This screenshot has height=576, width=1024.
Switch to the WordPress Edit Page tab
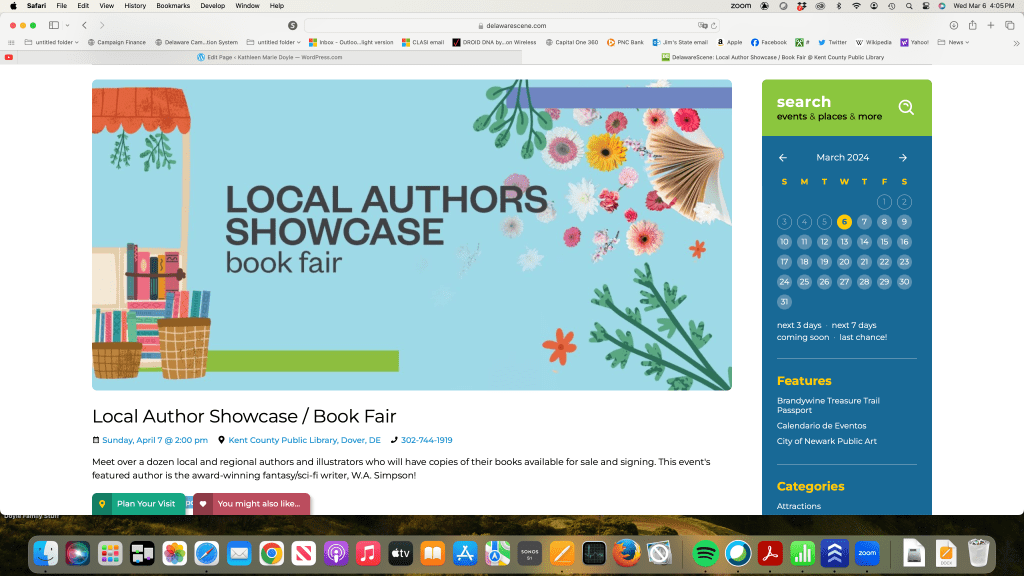click(269, 57)
